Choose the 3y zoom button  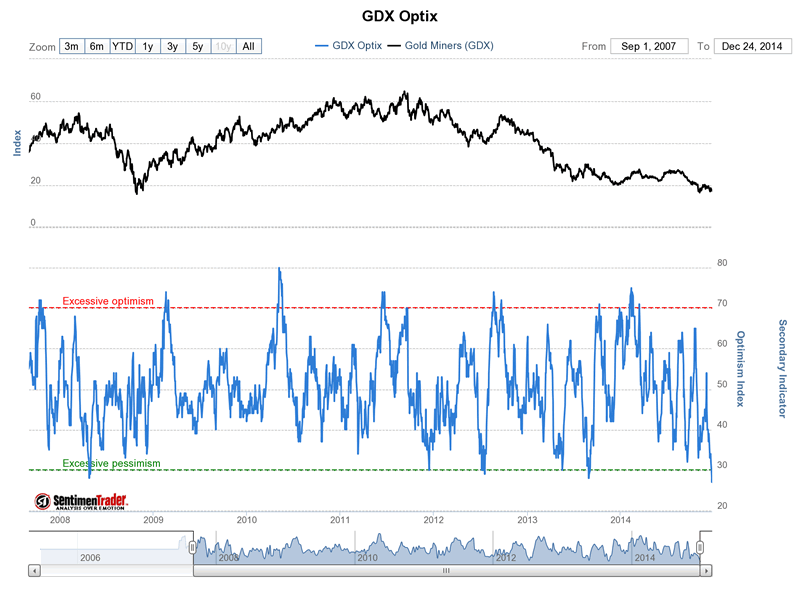[173, 46]
